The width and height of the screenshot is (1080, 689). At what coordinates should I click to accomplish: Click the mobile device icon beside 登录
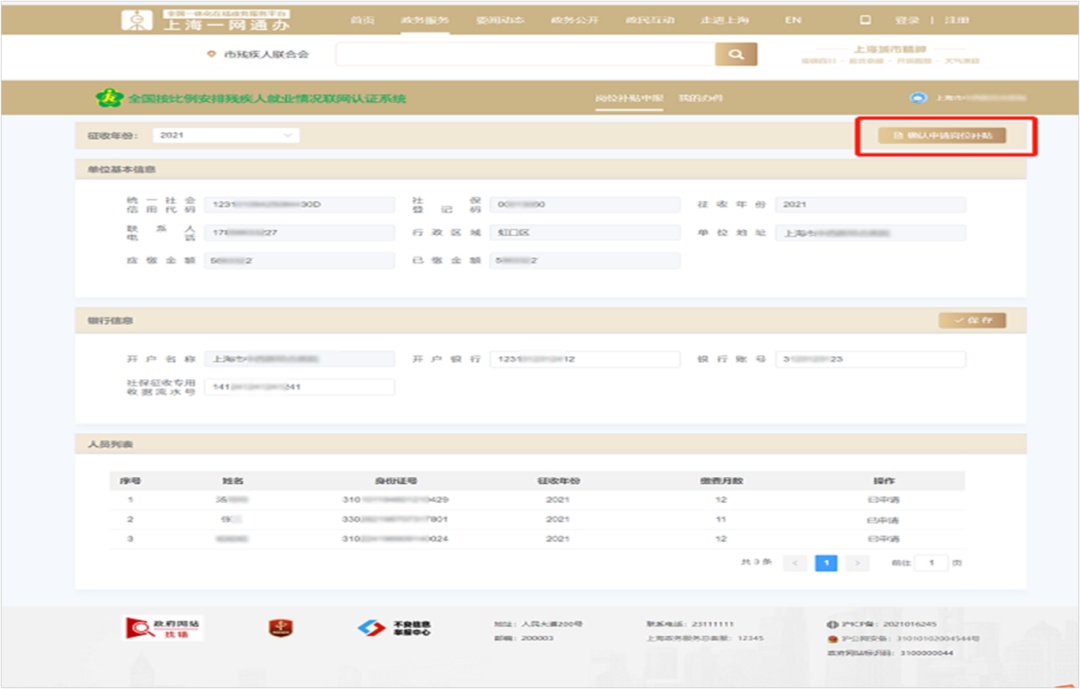(866, 20)
